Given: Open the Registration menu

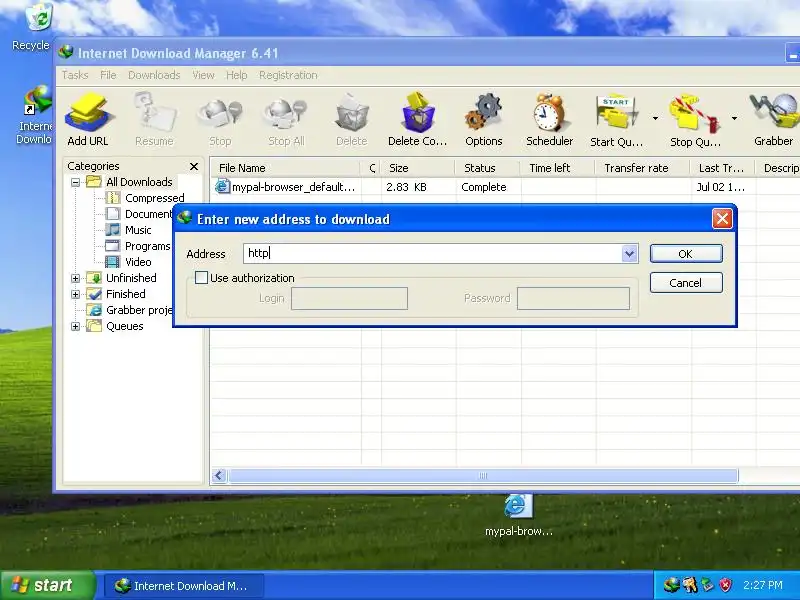Looking at the screenshot, I should [x=288, y=75].
